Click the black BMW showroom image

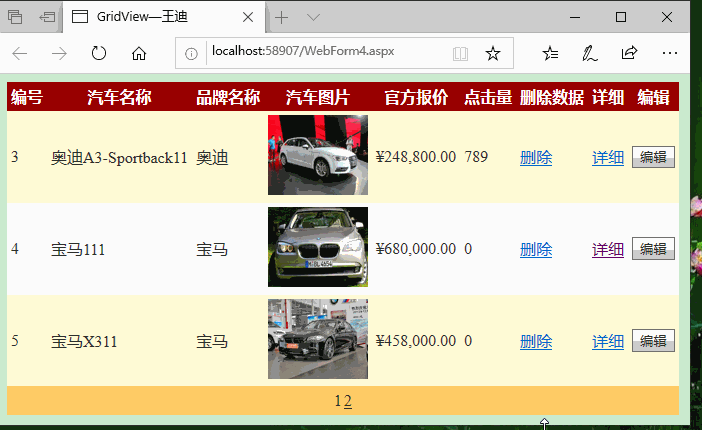pos(318,339)
